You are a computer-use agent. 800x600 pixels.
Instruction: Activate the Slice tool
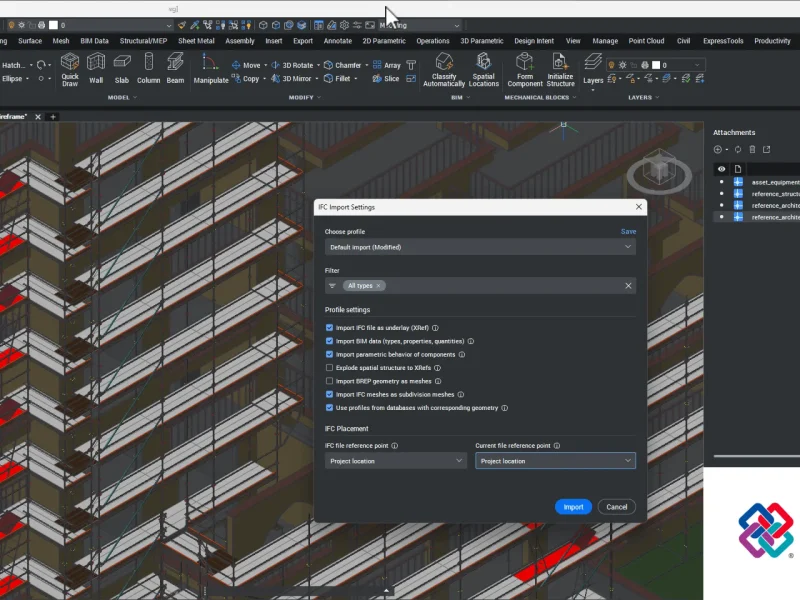[386, 79]
